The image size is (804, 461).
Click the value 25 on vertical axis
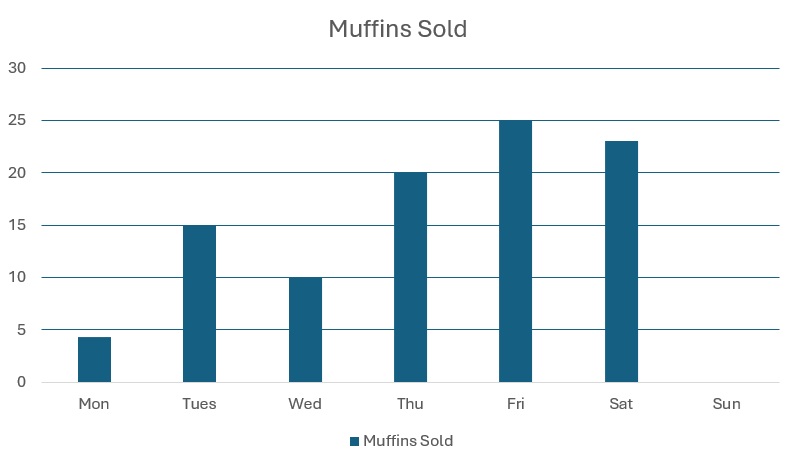click(x=18, y=120)
